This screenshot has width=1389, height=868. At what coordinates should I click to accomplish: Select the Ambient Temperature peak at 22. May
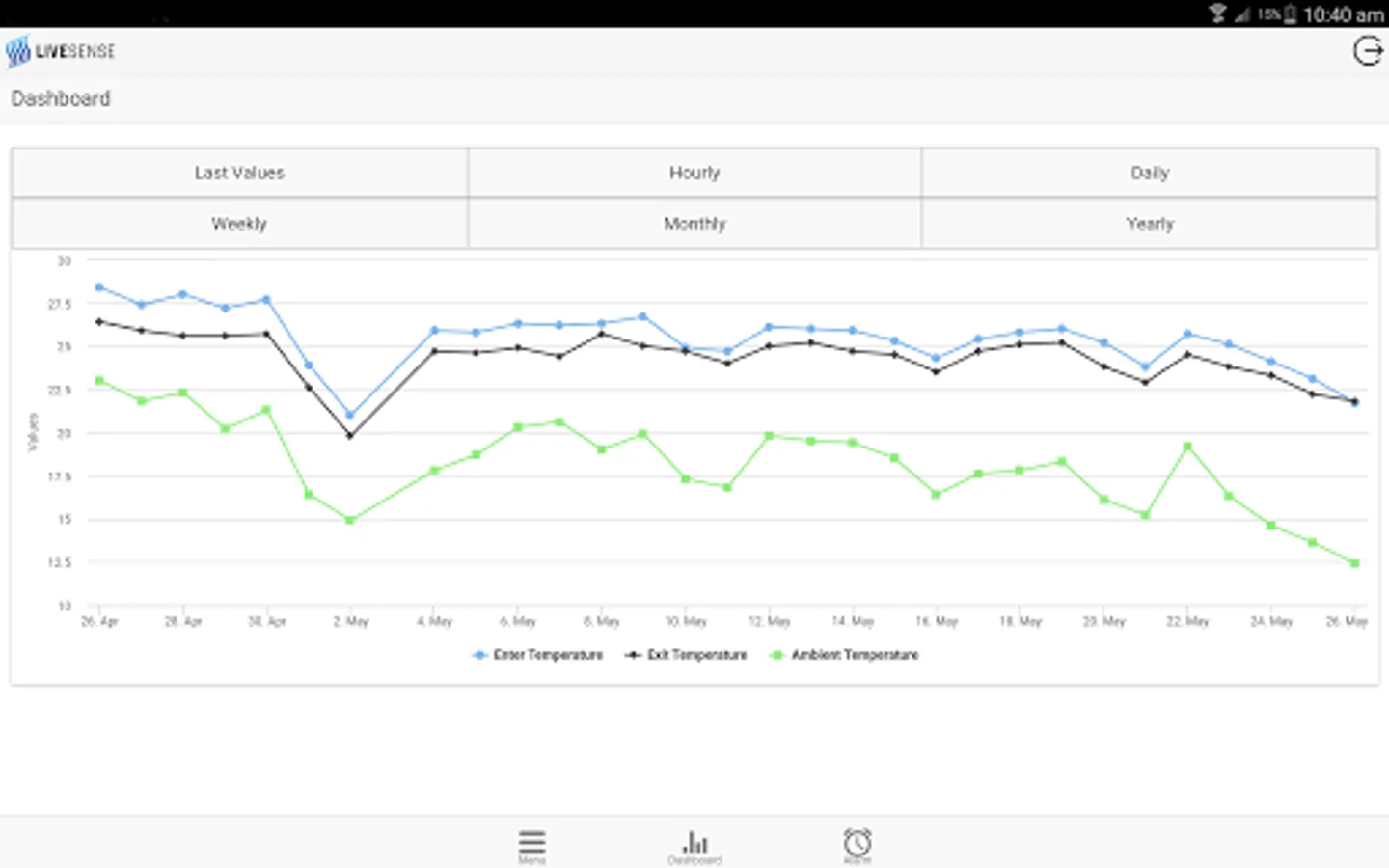(1187, 447)
